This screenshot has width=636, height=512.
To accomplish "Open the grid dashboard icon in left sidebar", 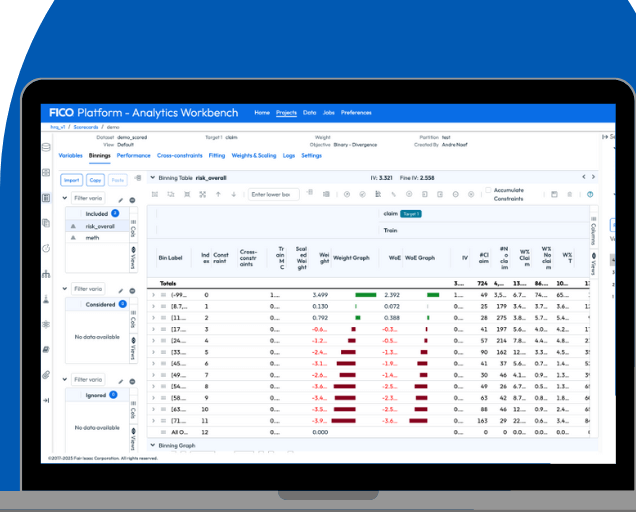I will 46,172.
